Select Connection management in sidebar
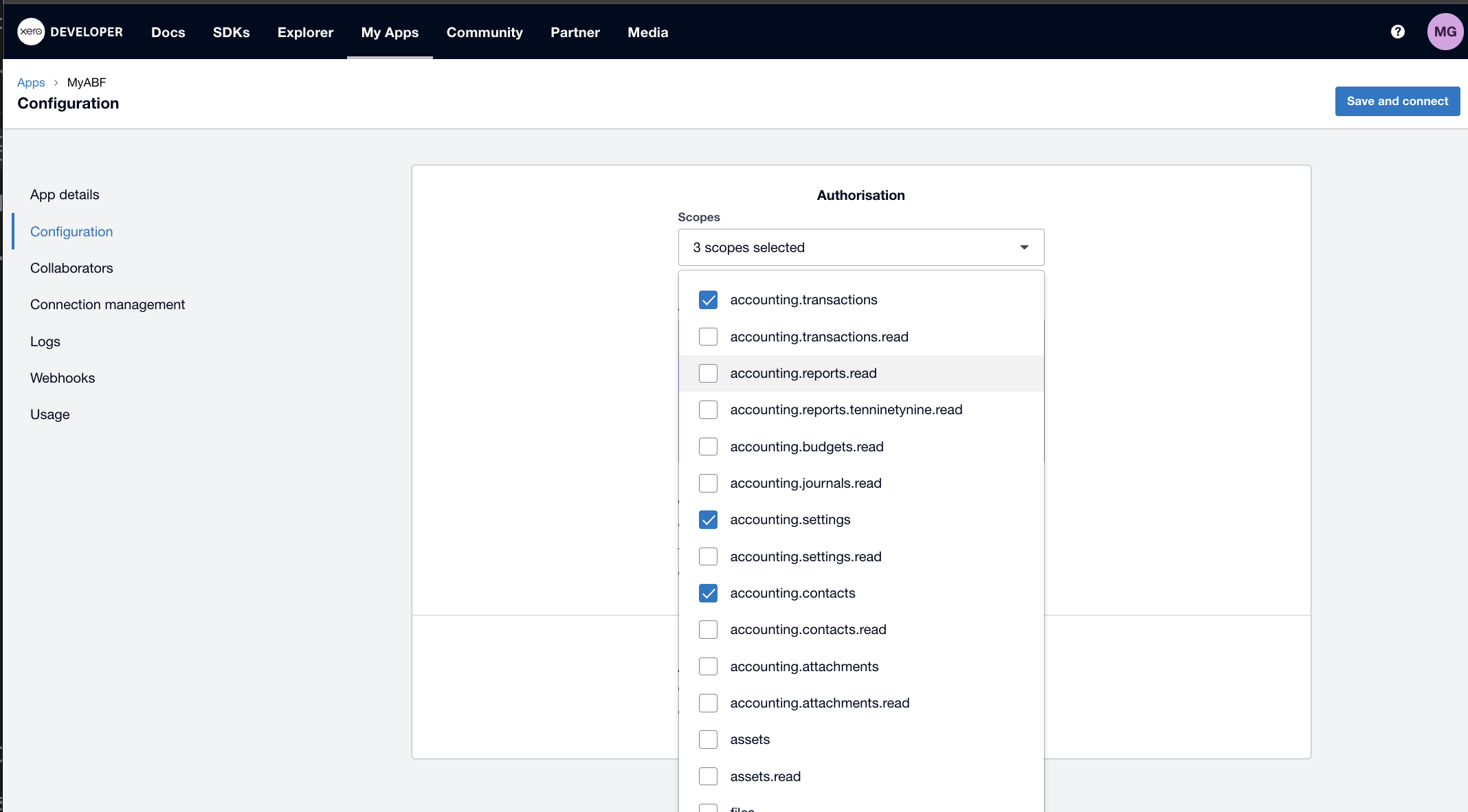 [x=107, y=304]
